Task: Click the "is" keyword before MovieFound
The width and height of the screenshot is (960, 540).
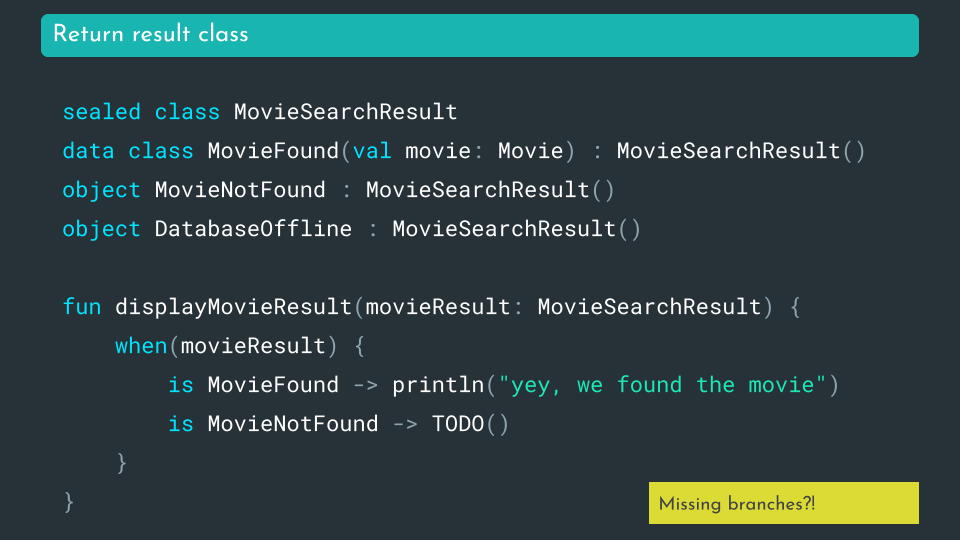Action: [x=181, y=385]
